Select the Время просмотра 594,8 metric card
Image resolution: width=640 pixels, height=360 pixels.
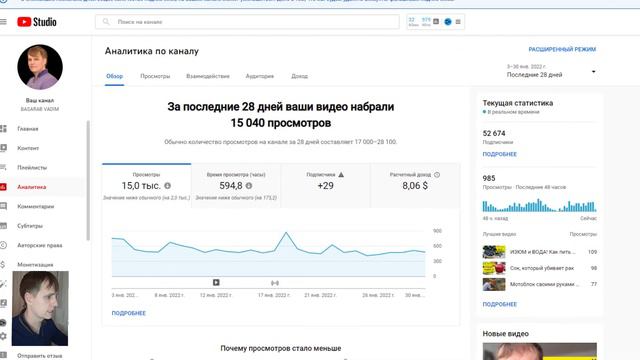tap(236, 186)
